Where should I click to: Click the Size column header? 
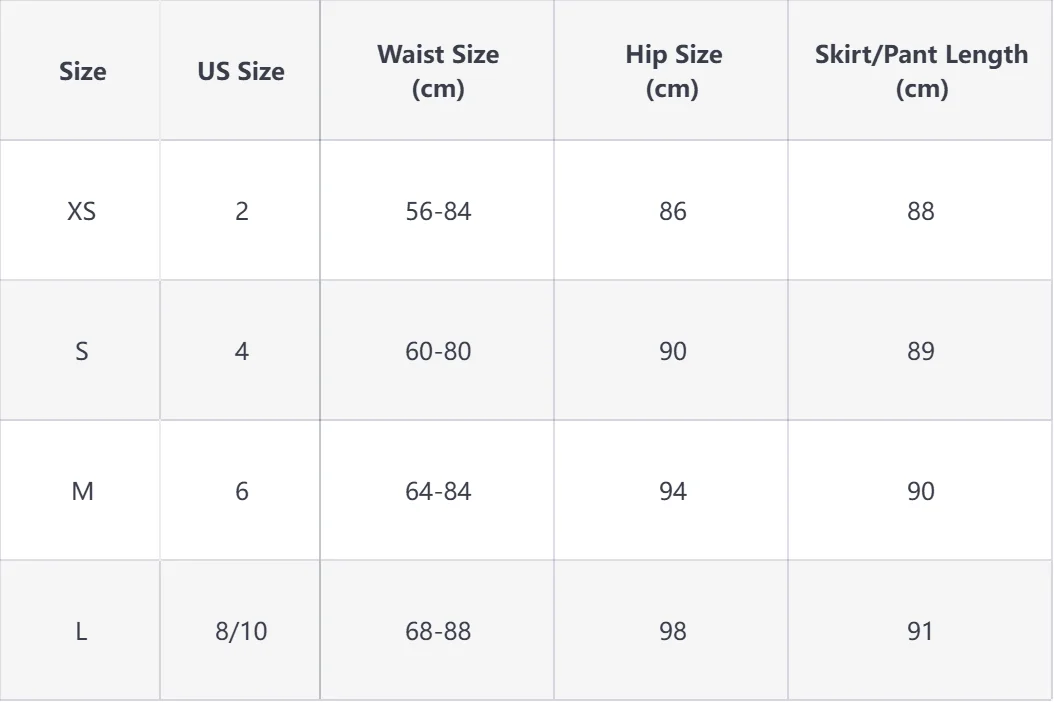[82, 71]
